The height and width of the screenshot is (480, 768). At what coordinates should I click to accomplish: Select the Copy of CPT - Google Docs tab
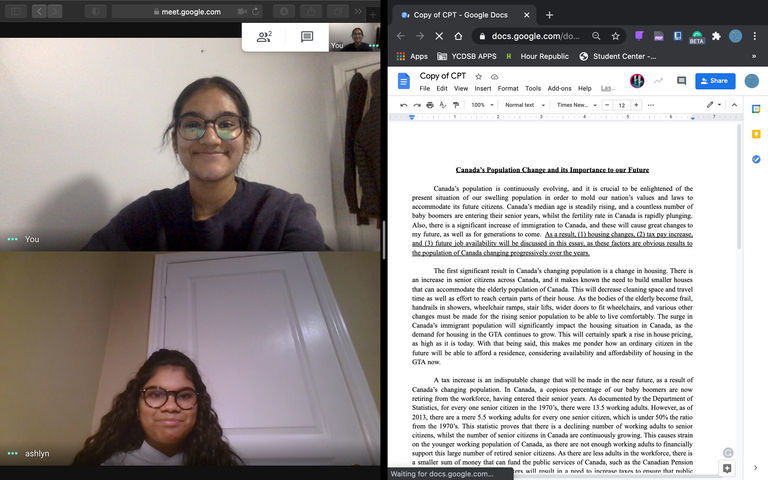tap(463, 15)
